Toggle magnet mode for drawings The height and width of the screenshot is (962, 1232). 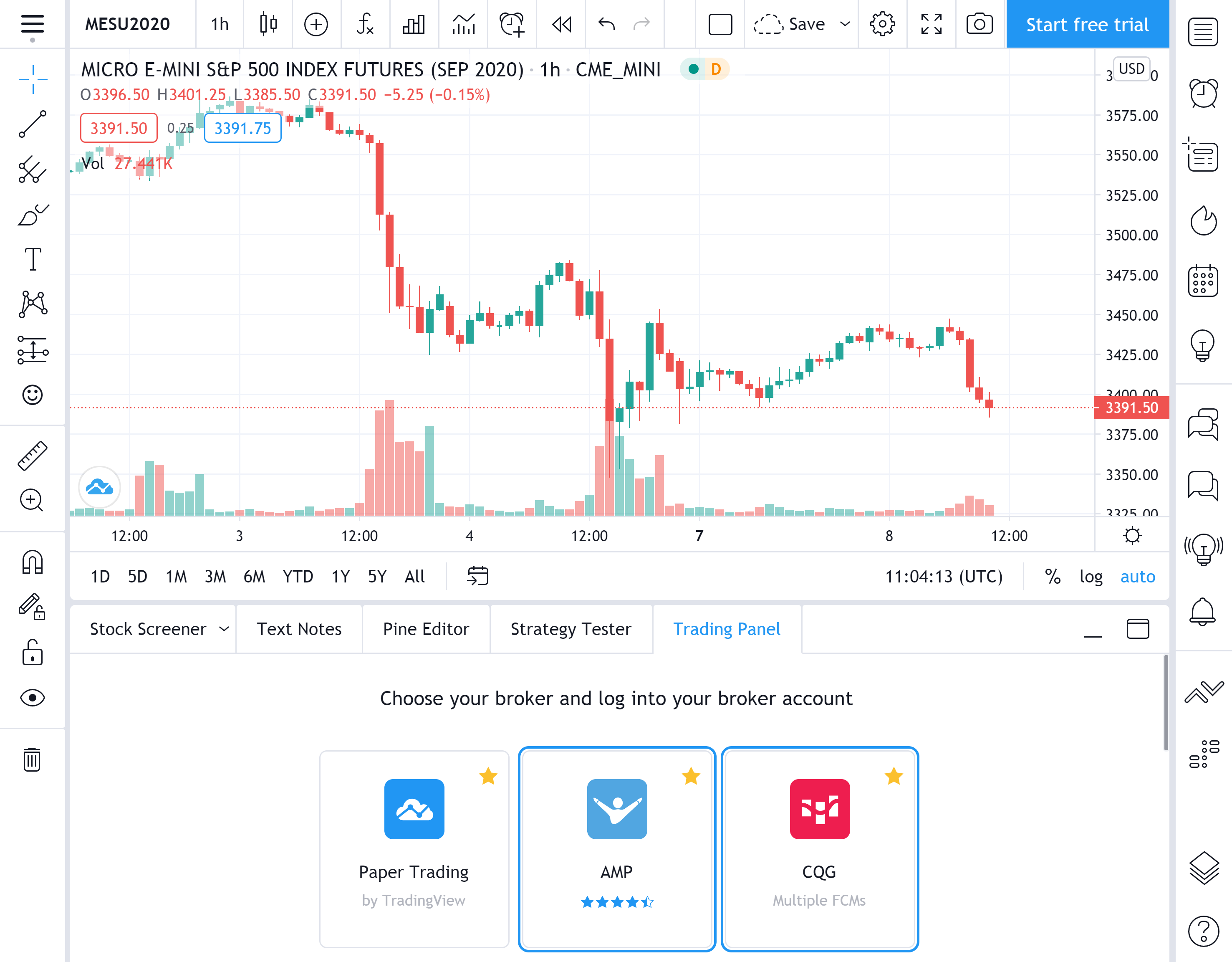(32, 562)
